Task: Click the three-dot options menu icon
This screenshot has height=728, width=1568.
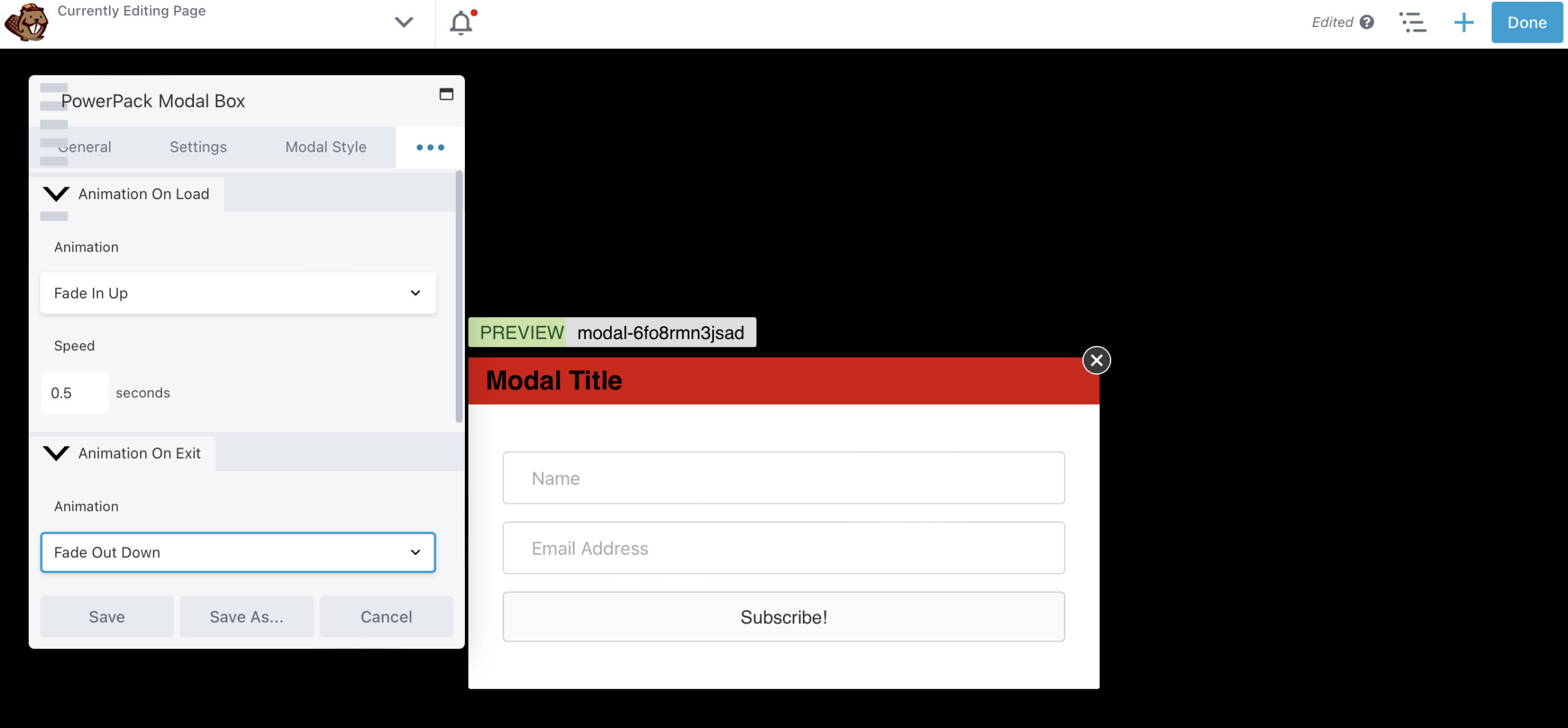Action: (429, 146)
